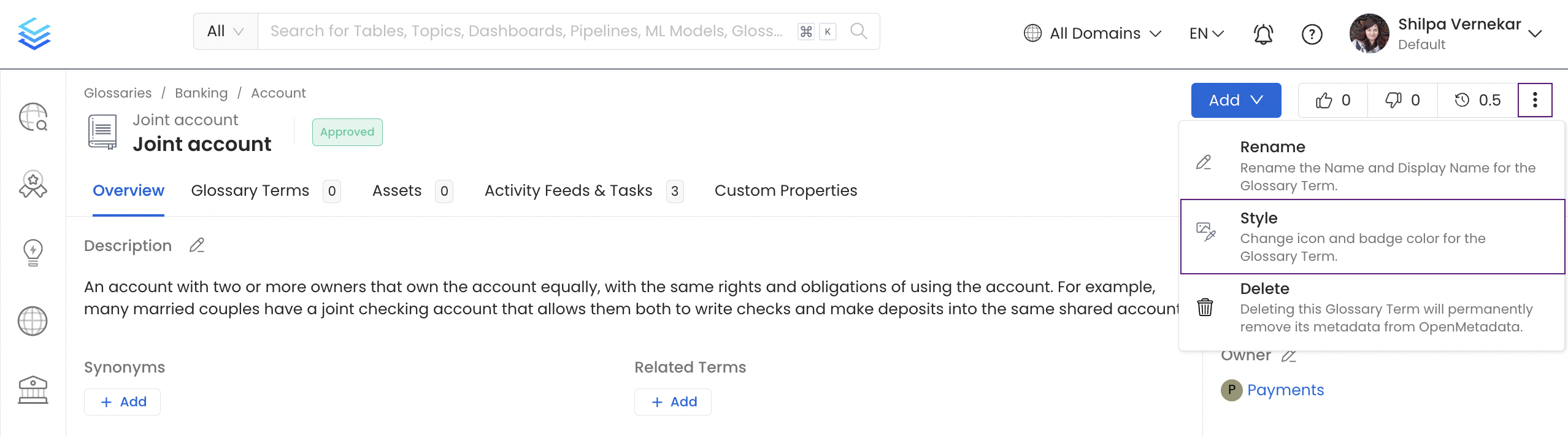Upvote with the thumbs up button

(1332, 100)
